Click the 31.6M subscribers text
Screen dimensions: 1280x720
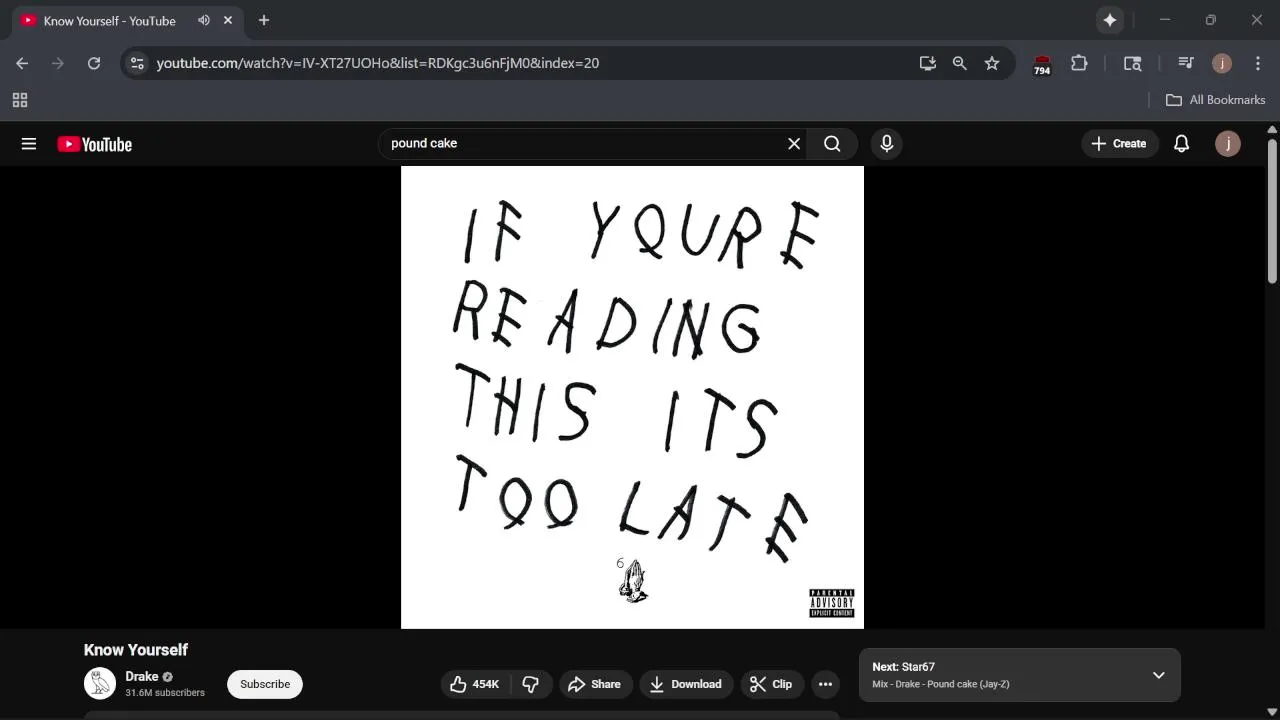pyautogui.click(x=165, y=693)
